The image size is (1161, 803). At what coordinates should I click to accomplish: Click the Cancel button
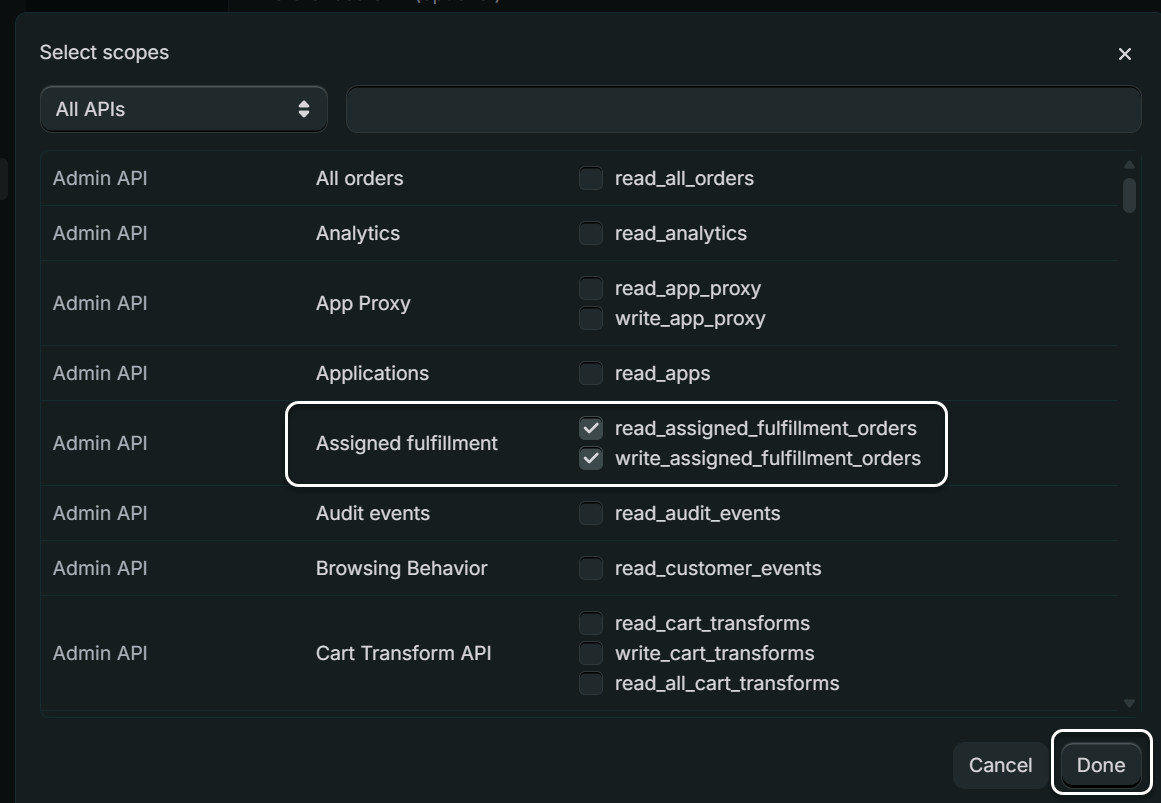1000,765
